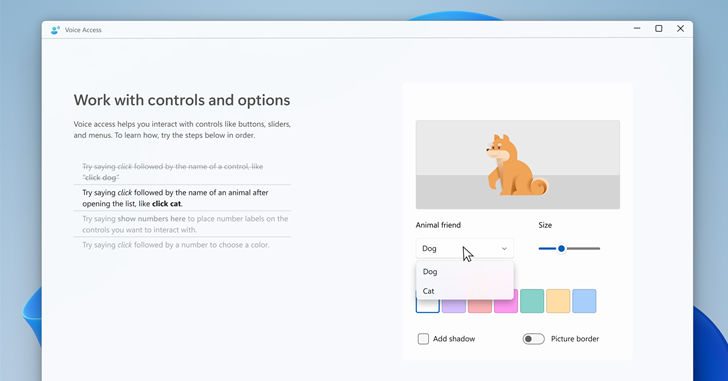
Task: Choose the white color swatch with blue outline
Action: pyautogui.click(x=428, y=306)
